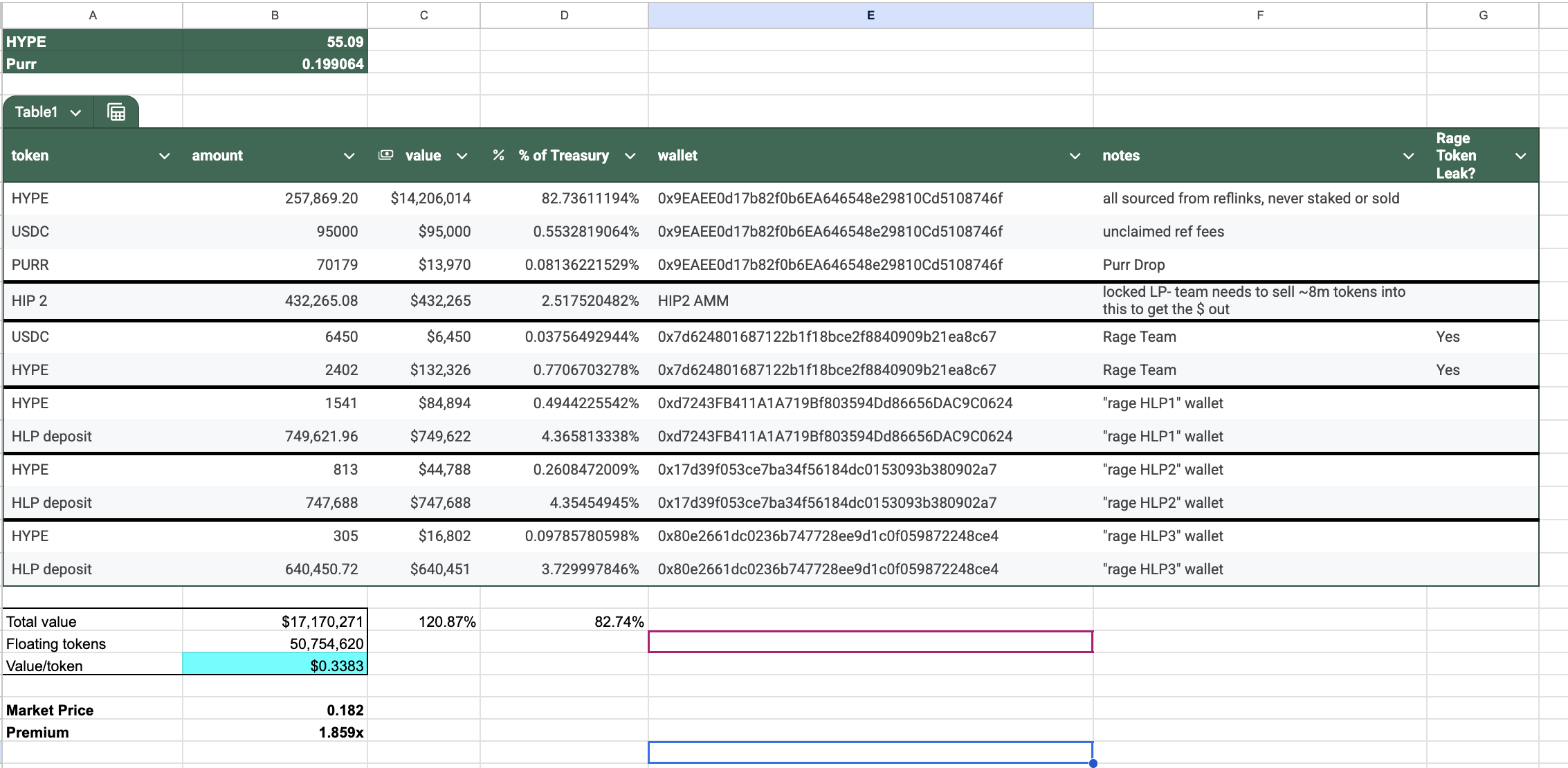Click the 'Rage Team' note in the USDC 6450 row
This screenshot has height=768, width=1568.
pos(1260,337)
